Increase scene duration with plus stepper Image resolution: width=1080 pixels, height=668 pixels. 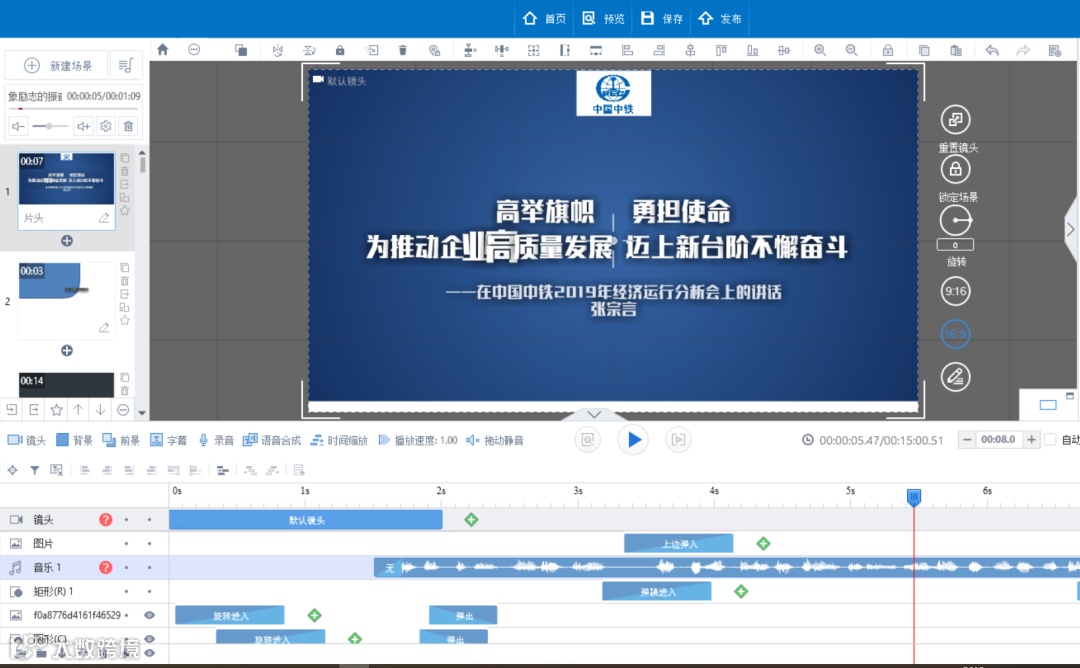click(x=1031, y=439)
